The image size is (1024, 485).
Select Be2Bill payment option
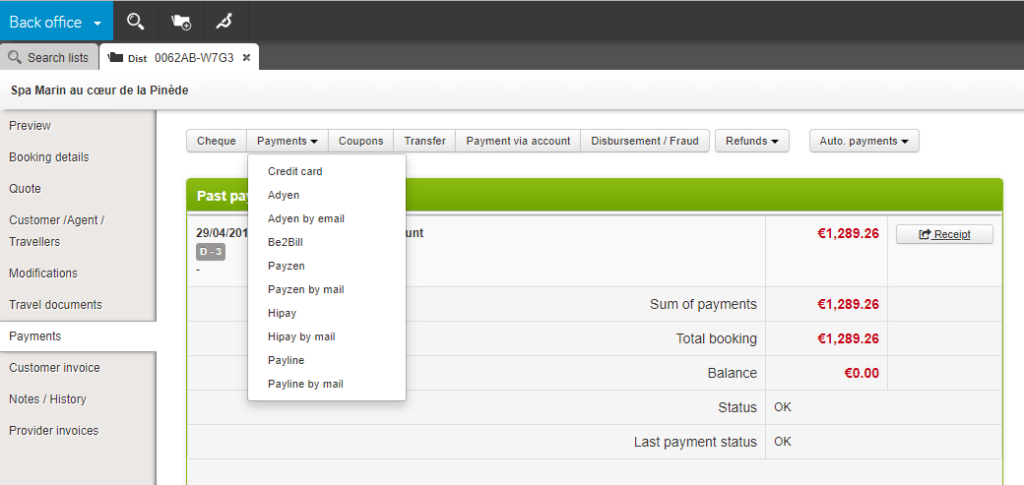(286, 242)
